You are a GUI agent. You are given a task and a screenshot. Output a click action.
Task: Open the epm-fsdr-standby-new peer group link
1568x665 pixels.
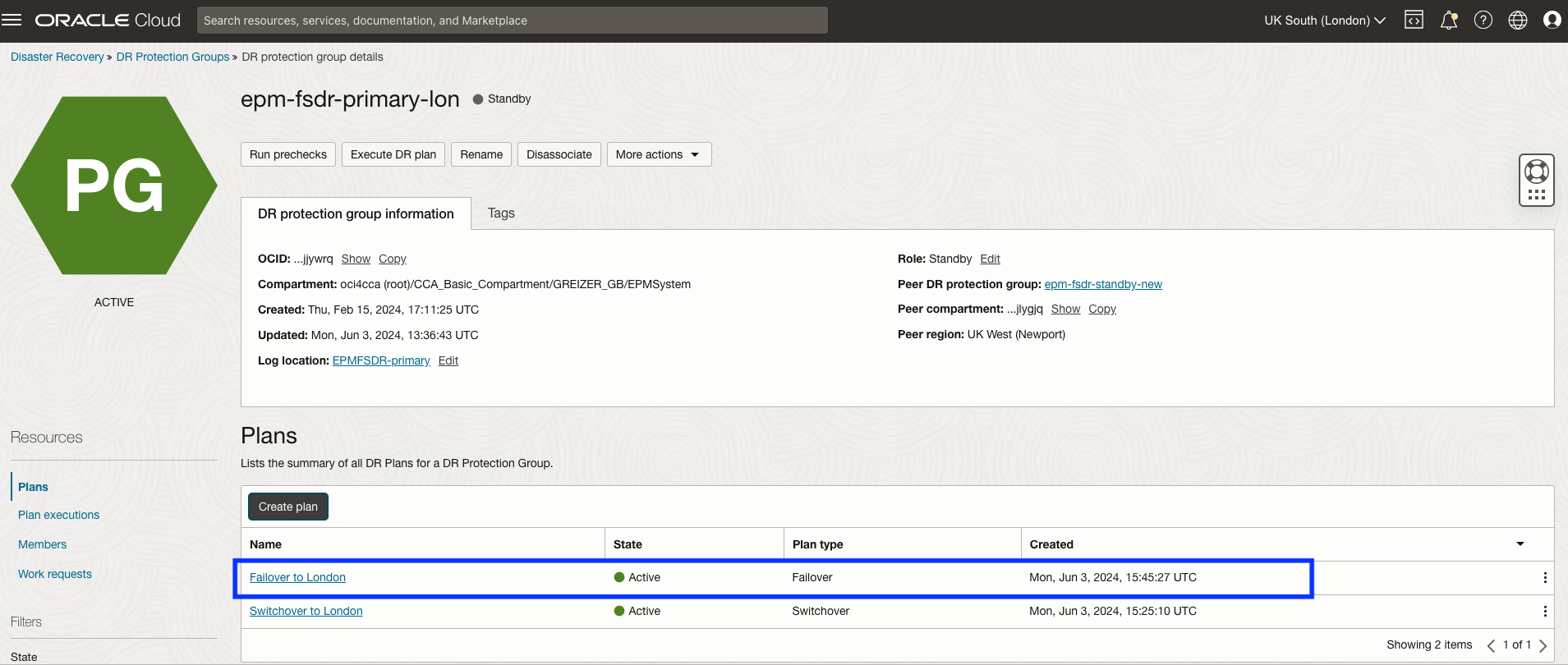1103,284
